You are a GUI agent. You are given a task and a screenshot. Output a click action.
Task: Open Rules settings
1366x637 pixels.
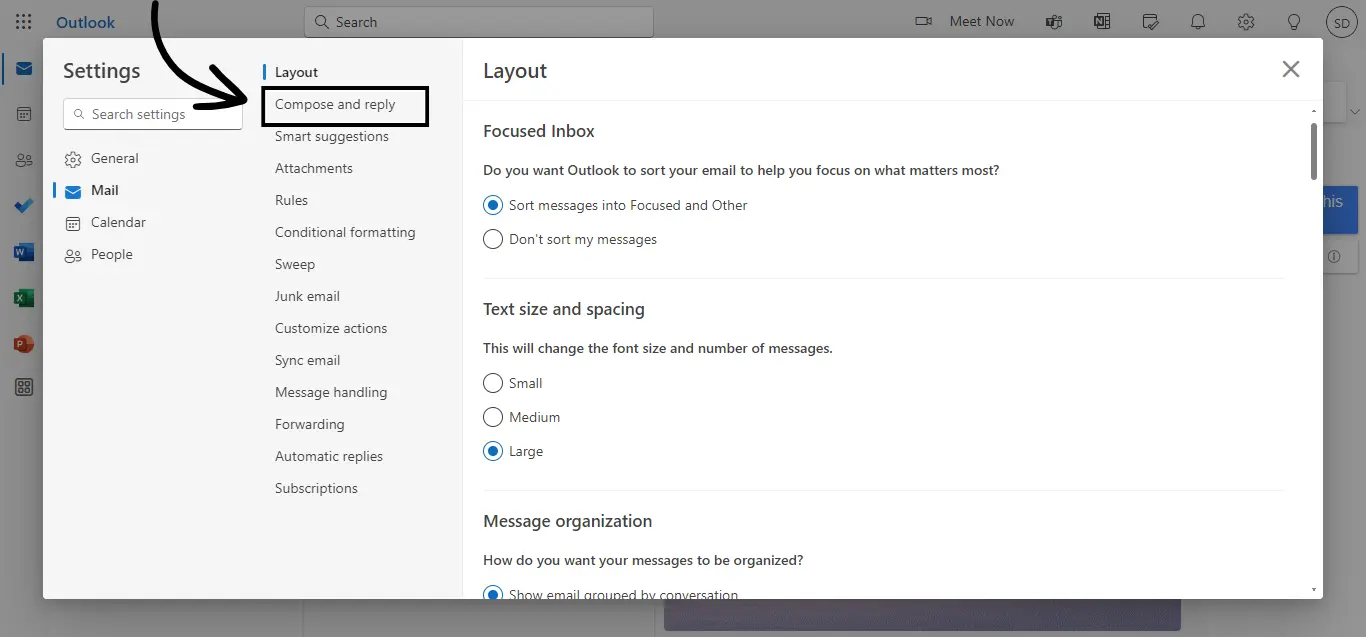click(291, 200)
